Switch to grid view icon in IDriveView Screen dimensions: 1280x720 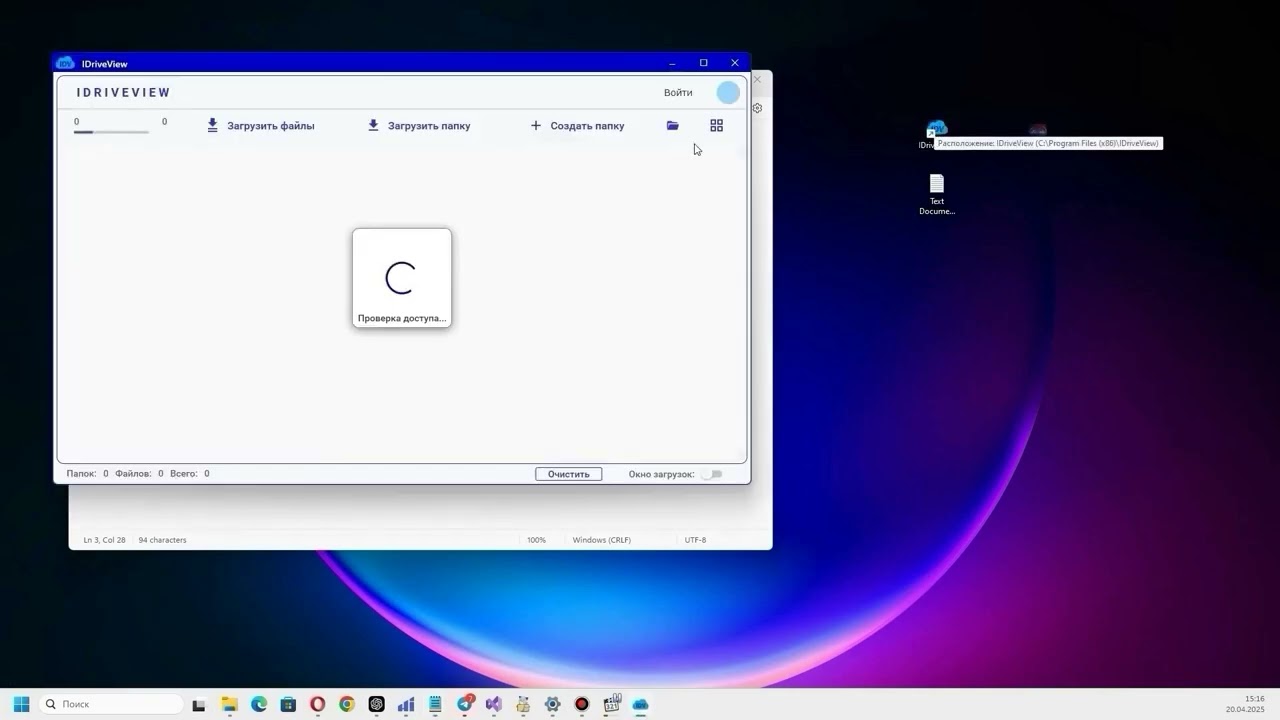pyautogui.click(x=716, y=126)
